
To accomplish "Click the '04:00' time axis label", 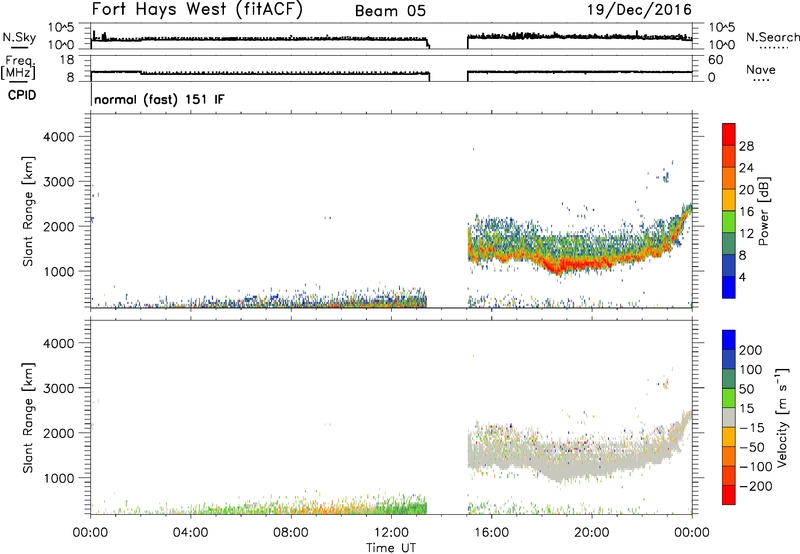I will pos(190,533).
